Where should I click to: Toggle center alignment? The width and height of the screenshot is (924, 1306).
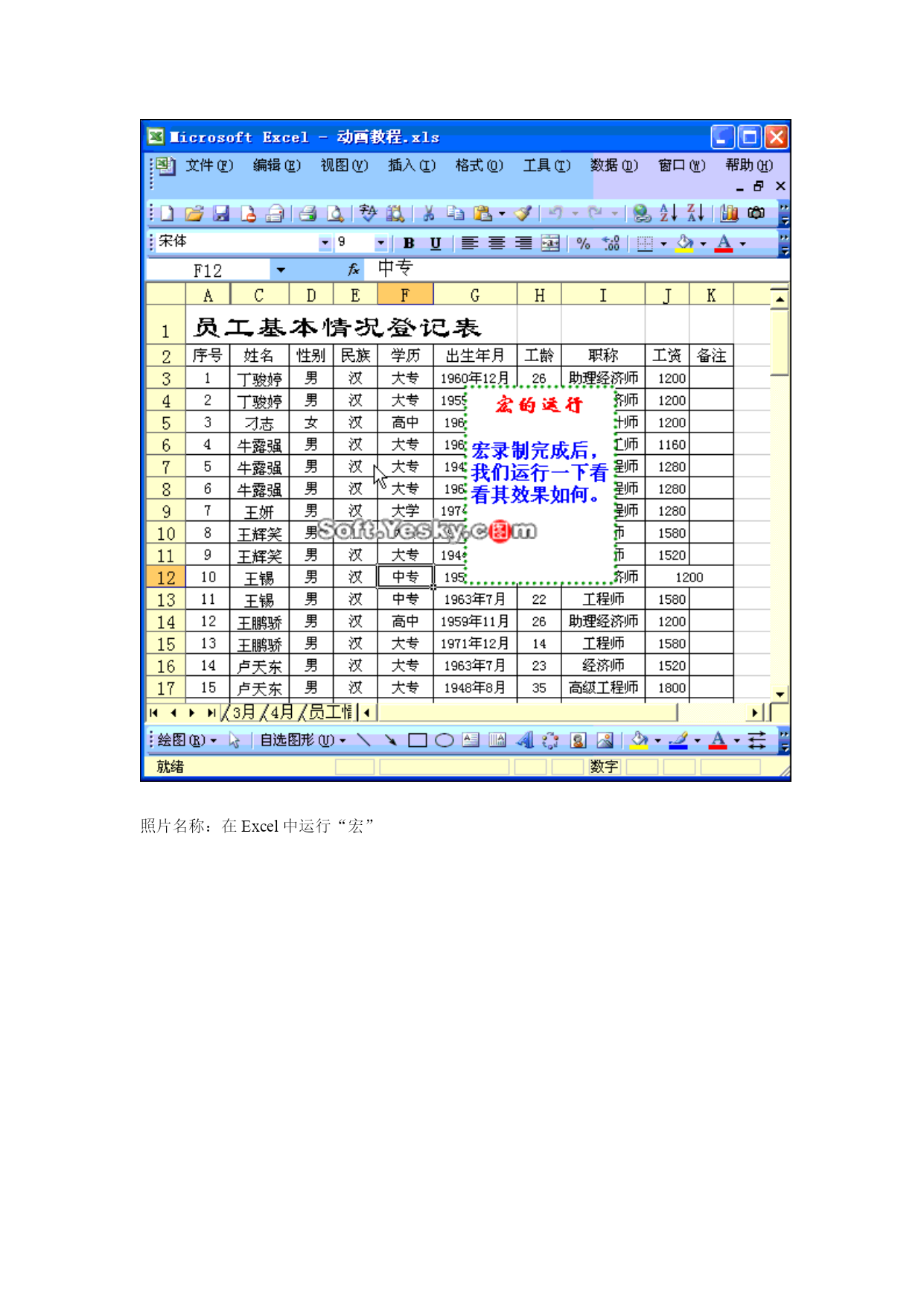tap(497, 243)
